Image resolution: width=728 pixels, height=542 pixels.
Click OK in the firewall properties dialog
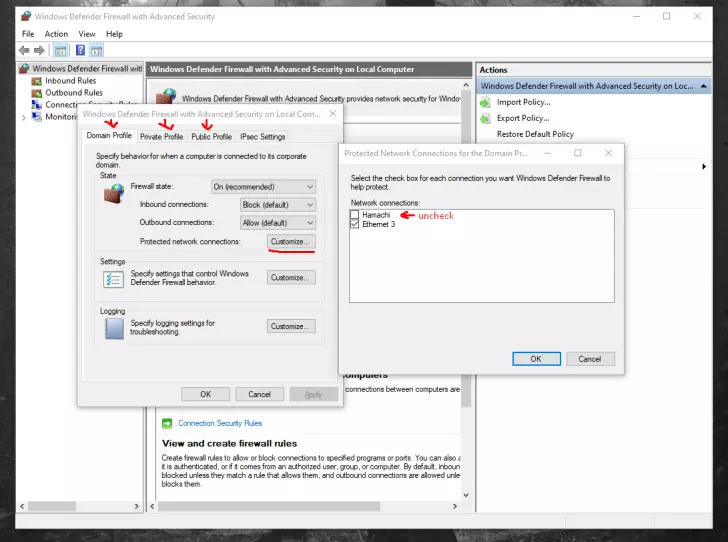206,394
